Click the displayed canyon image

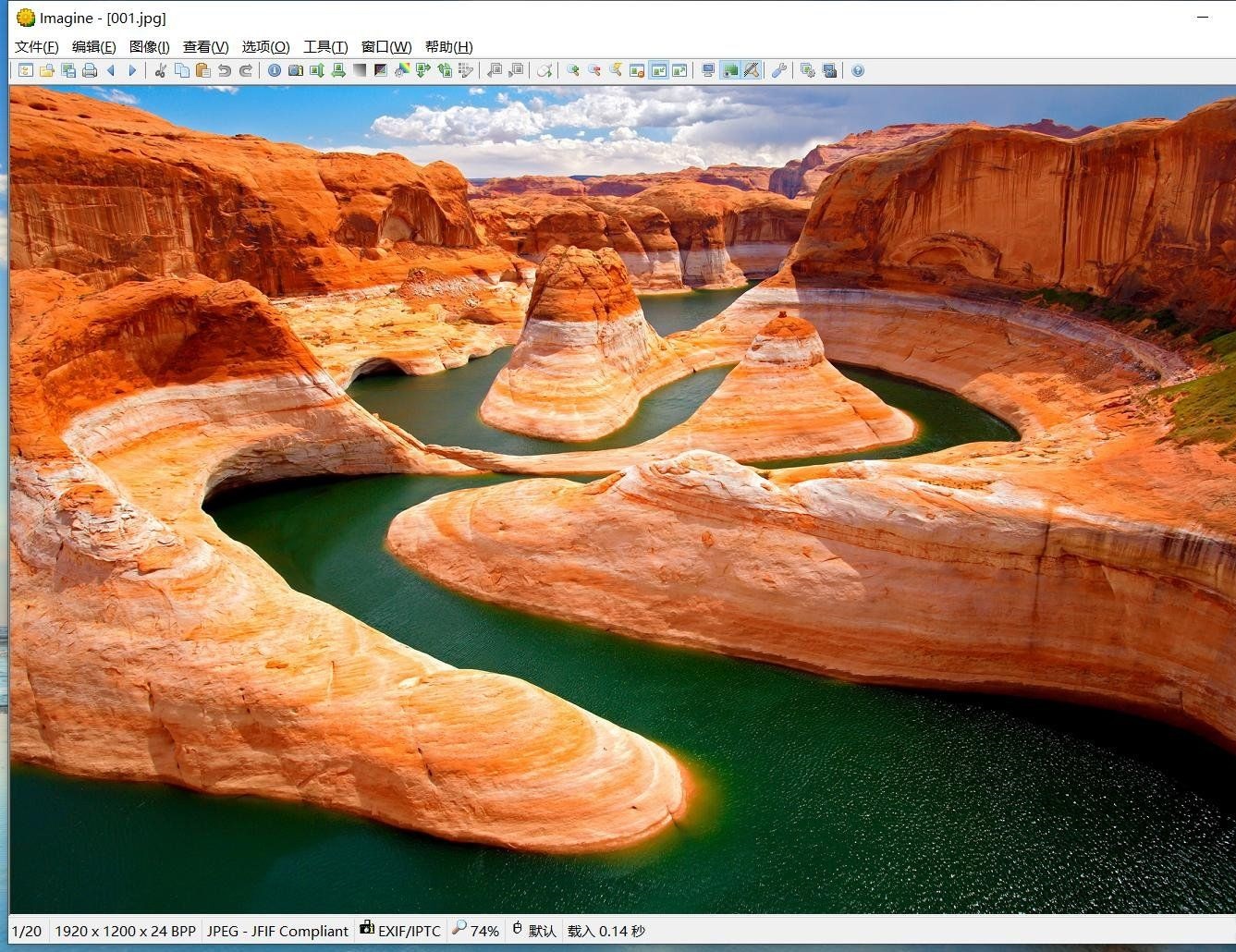click(x=619, y=499)
